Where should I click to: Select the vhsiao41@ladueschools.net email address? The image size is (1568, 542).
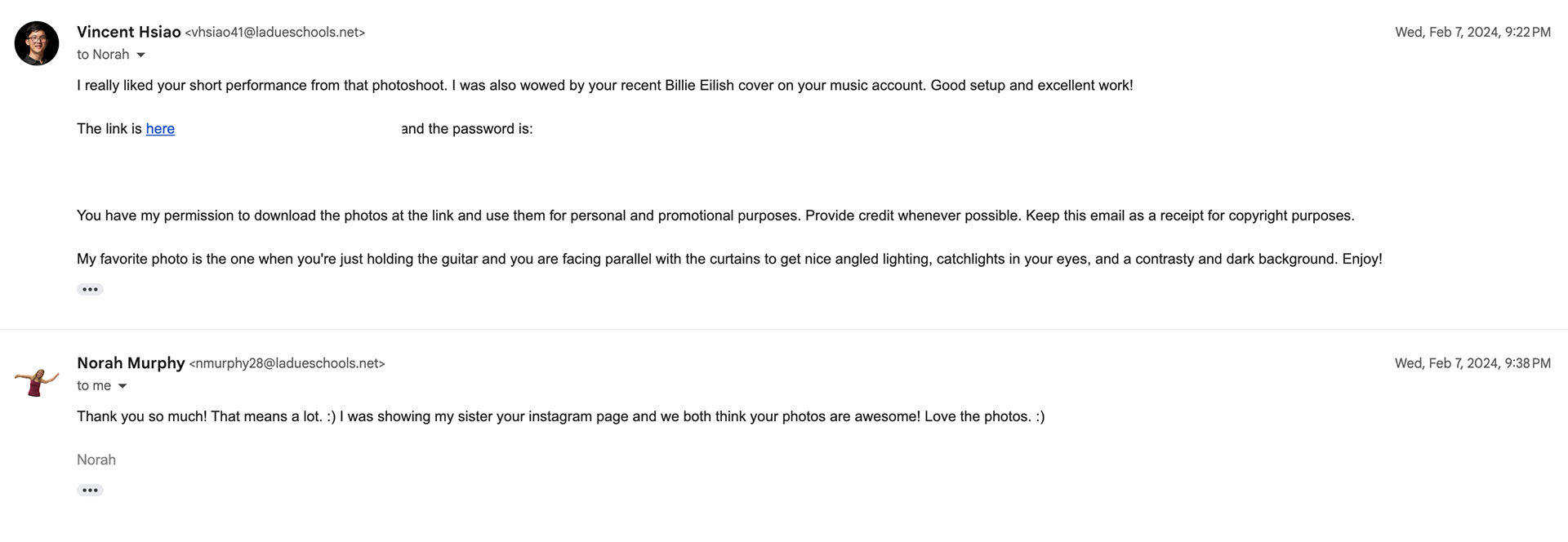click(275, 33)
